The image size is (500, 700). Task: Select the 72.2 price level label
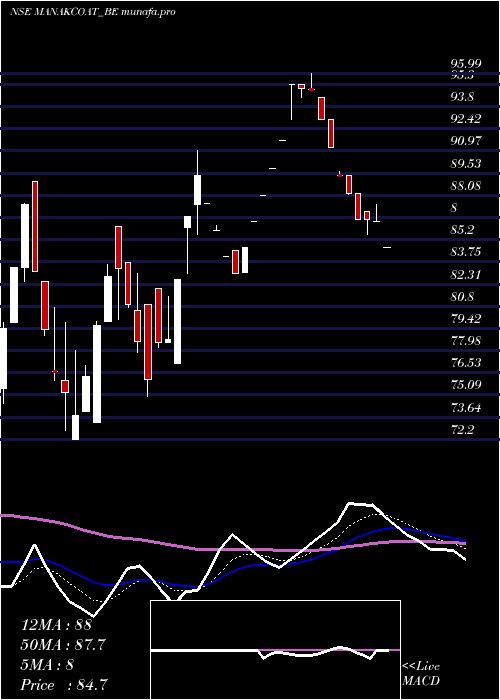tap(462, 430)
